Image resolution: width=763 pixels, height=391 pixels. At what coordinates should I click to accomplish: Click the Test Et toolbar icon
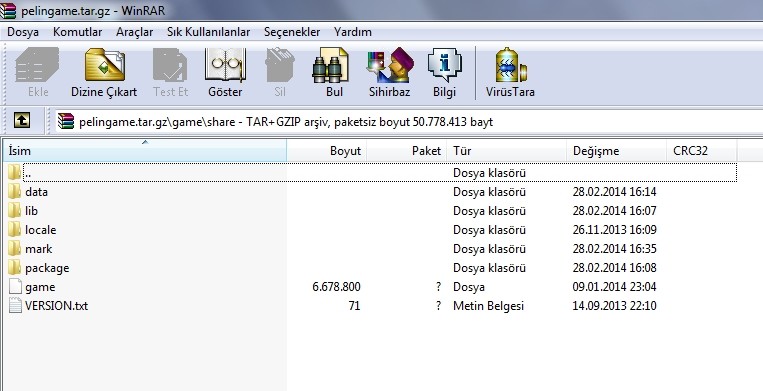[x=170, y=65]
